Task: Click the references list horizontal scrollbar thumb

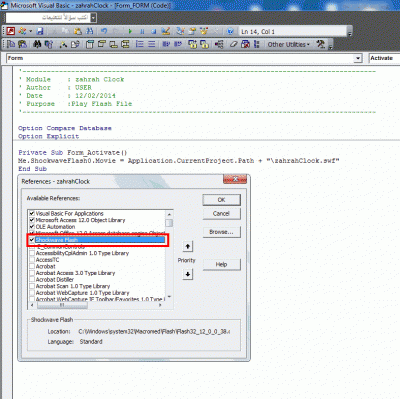Action: coord(62,305)
